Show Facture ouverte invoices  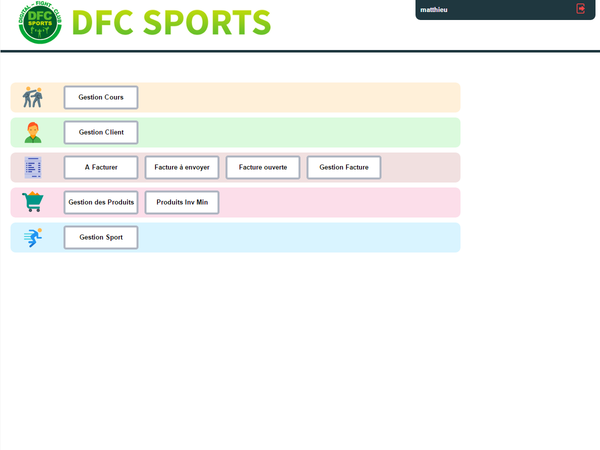coord(263,167)
